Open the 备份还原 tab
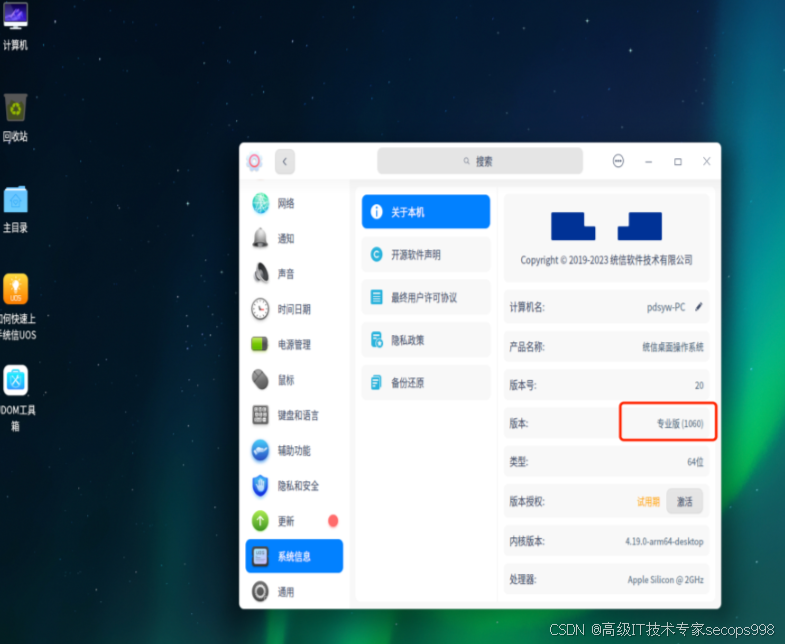 pos(426,383)
